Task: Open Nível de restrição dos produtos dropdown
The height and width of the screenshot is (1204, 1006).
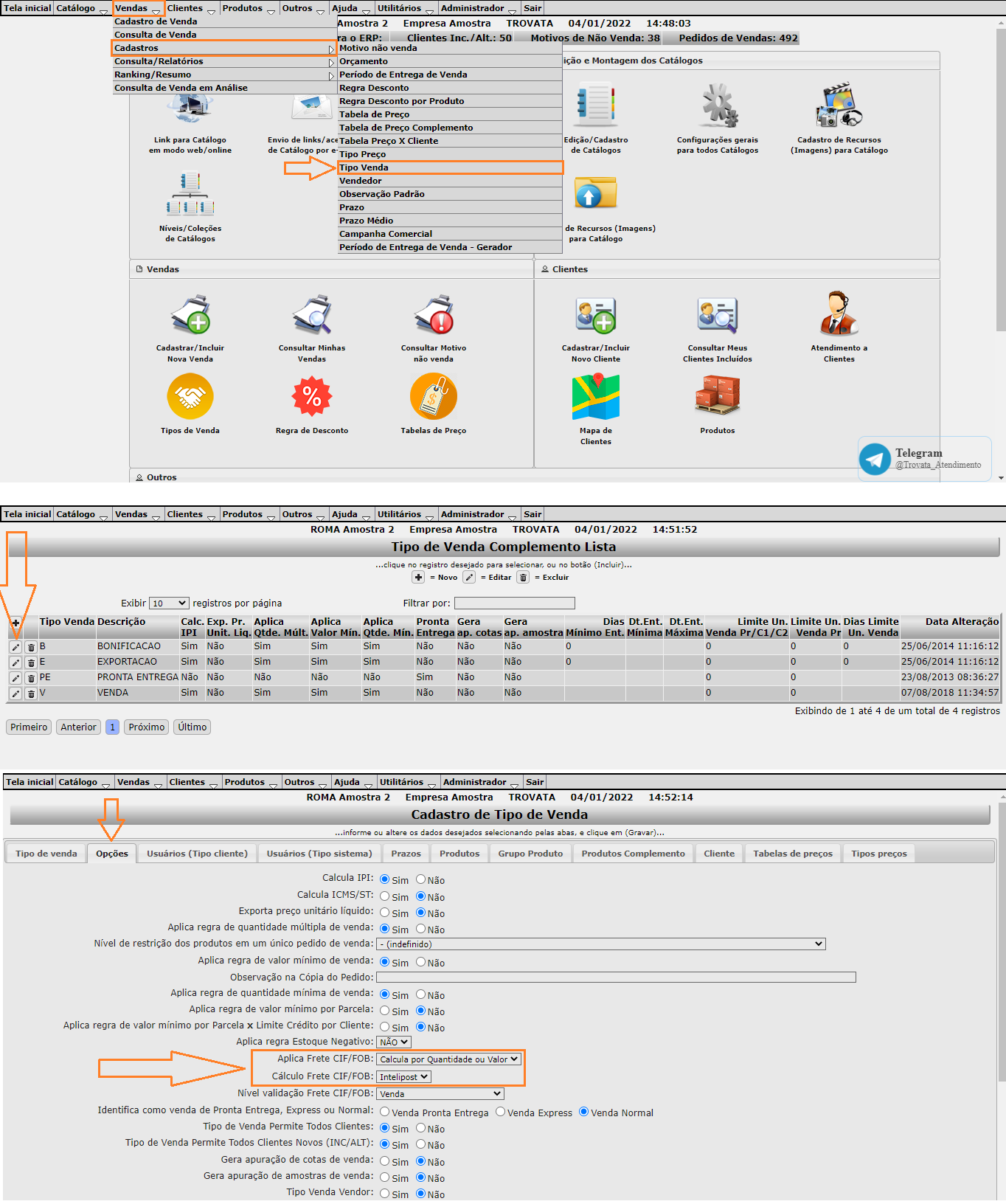Action: (600, 944)
